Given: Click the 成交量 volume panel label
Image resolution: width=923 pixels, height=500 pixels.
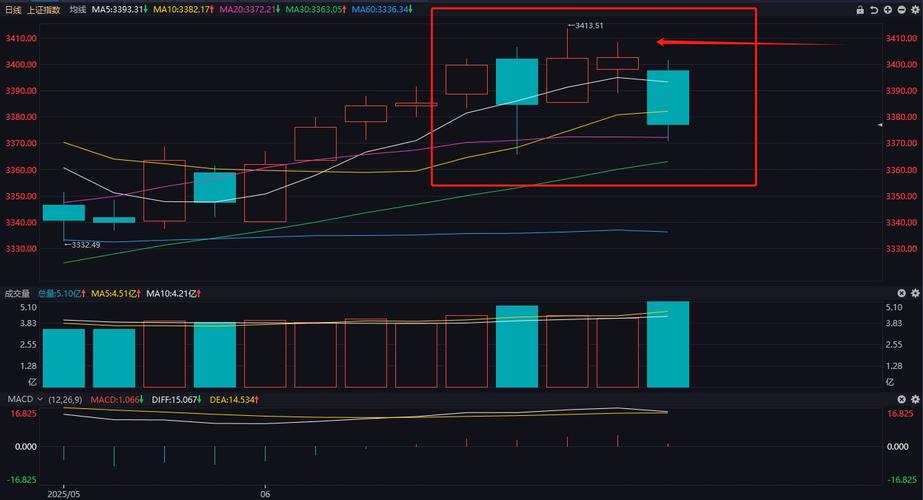Looking at the screenshot, I should [x=17, y=293].
